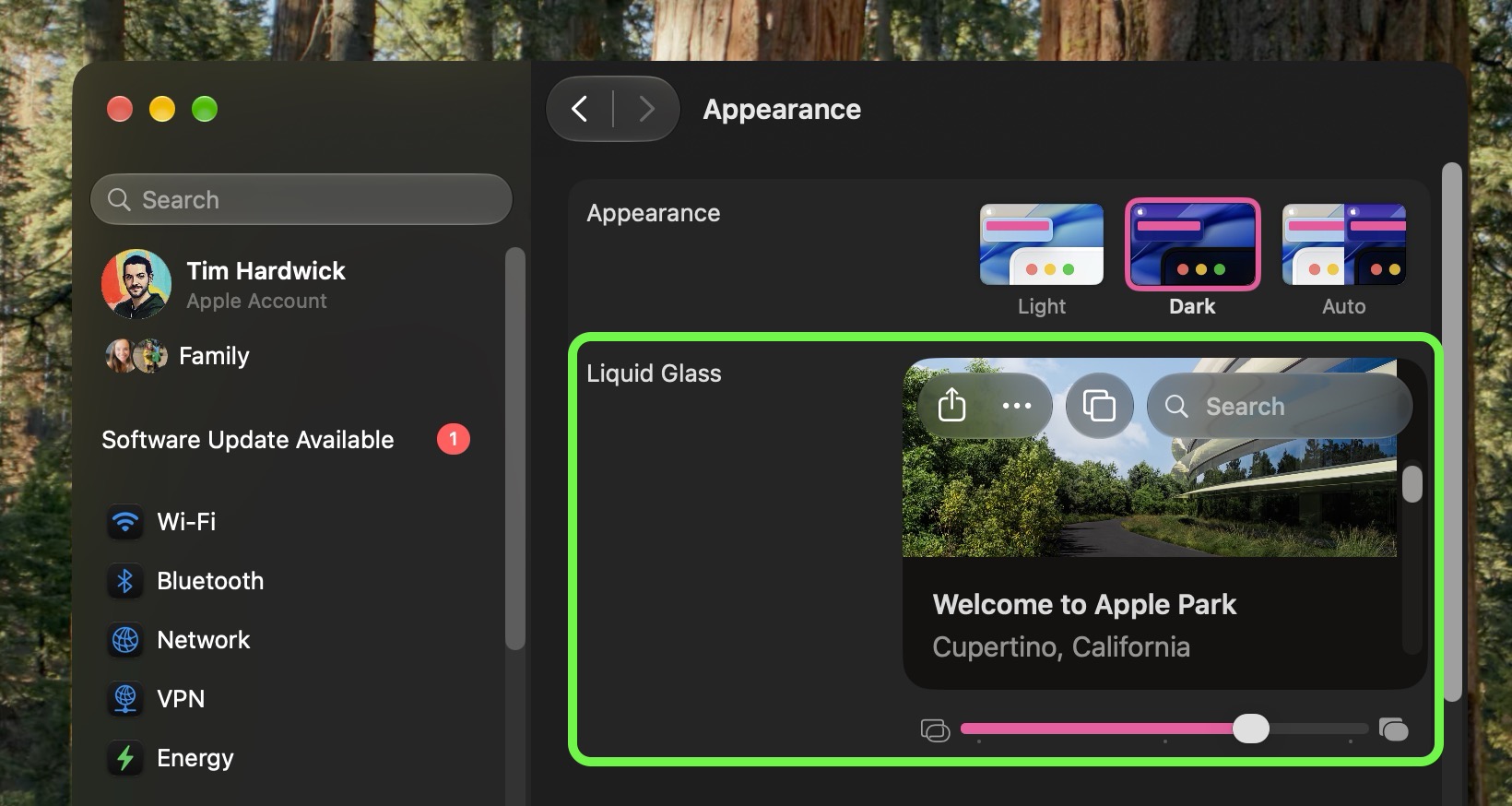Select the Light appearance option
This screenshot has height=806, width=1512.
(x=1041, y=260)
